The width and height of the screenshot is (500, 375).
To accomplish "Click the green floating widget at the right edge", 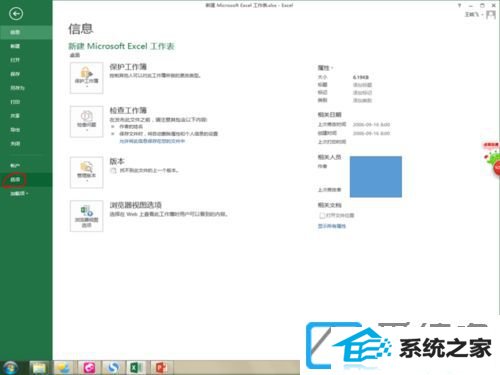I will tap(492, 159).
